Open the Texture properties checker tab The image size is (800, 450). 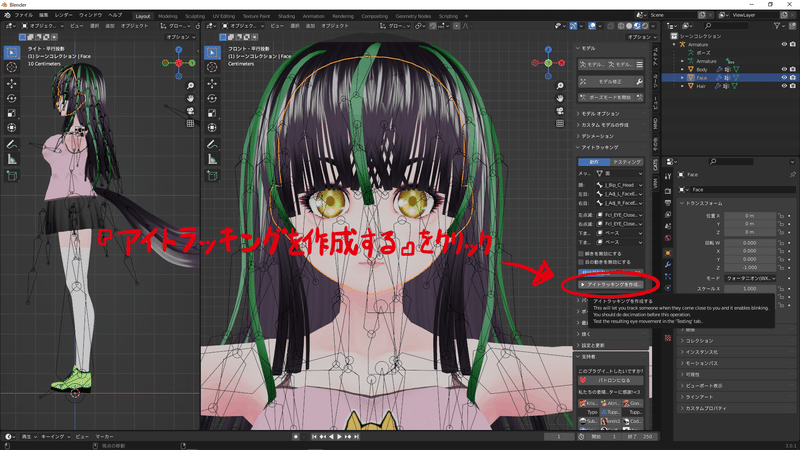[x=668, y=338]
